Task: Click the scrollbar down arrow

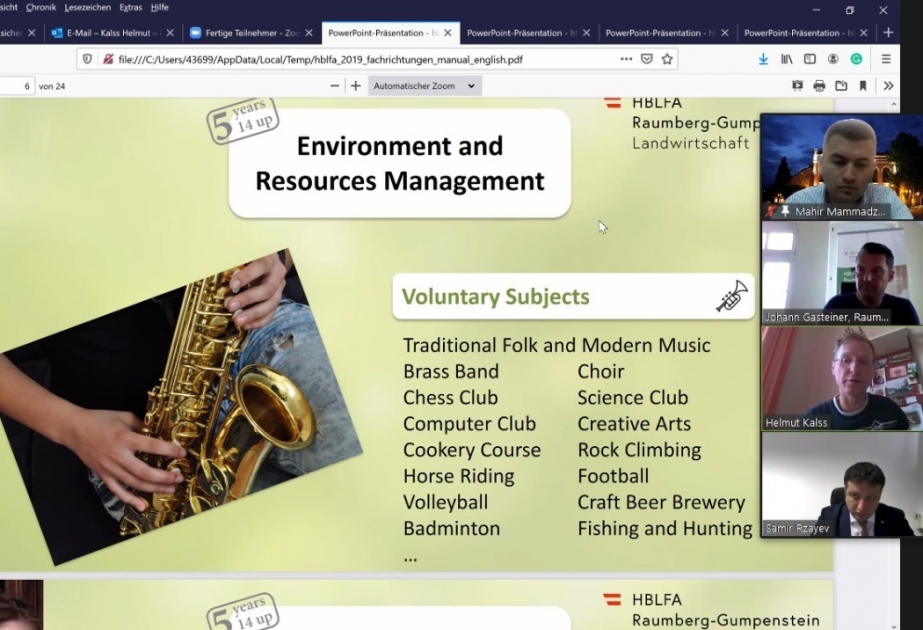Action: tap(894, 625)
